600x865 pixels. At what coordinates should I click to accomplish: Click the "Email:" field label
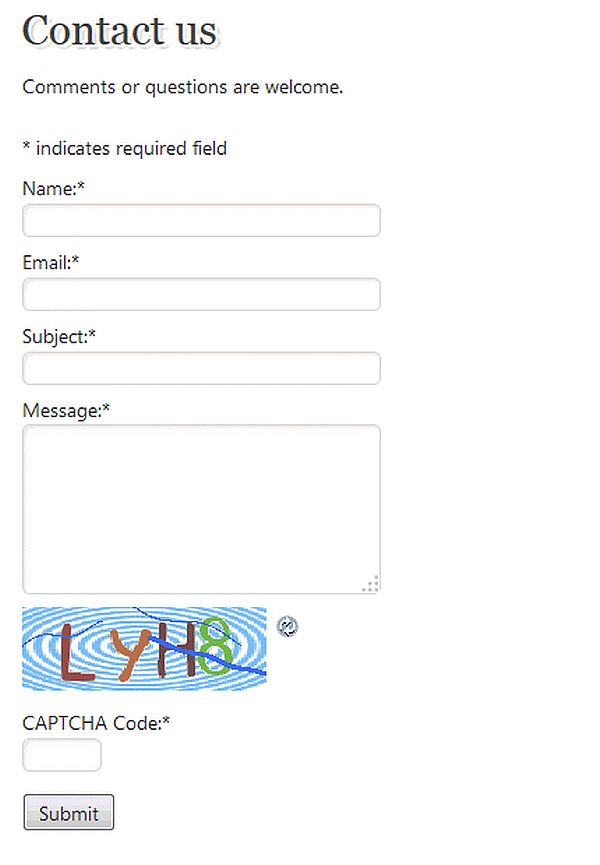50,263
